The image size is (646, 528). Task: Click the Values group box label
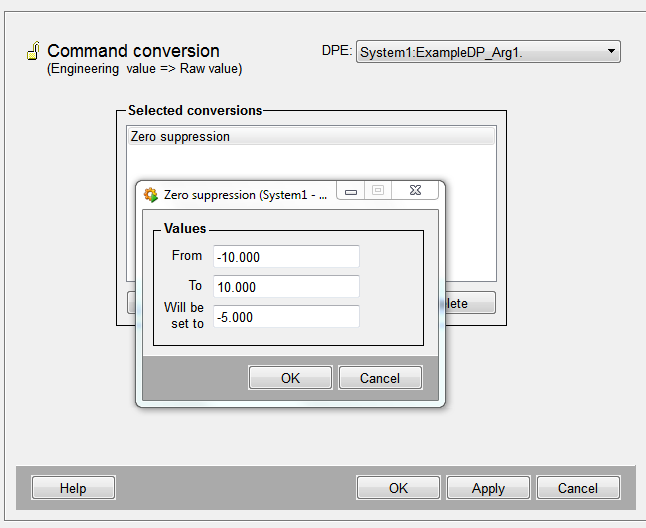click(x=185, y=229)
